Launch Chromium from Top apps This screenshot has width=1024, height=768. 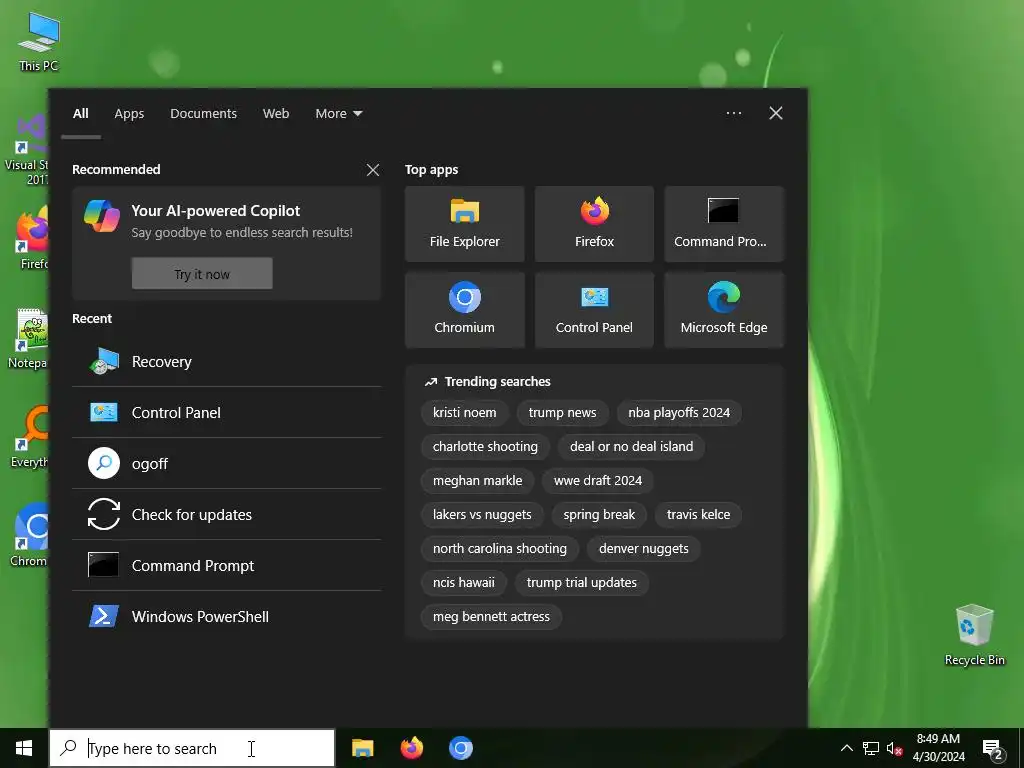464,310
